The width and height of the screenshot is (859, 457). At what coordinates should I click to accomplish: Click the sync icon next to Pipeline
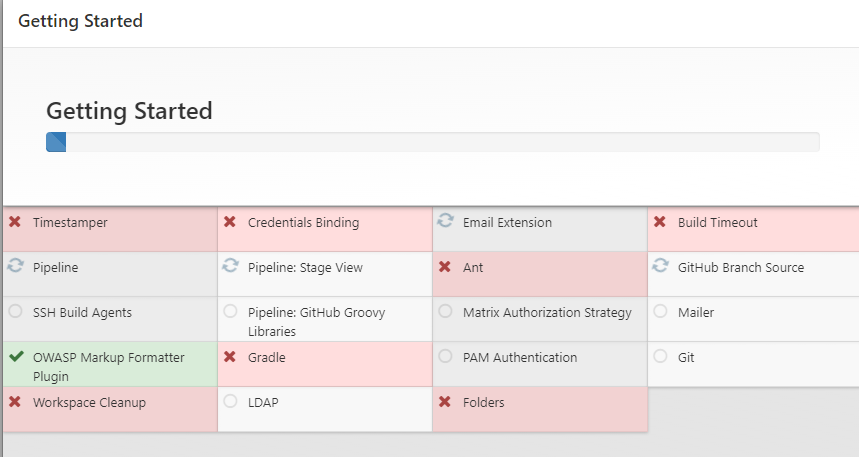pos(15,265)
